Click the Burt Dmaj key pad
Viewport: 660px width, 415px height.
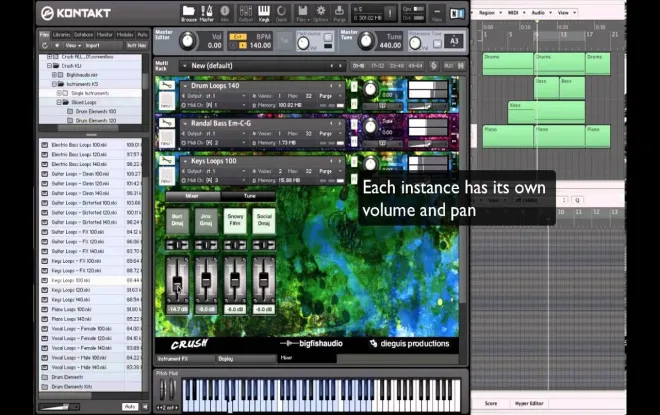(177, 221)
